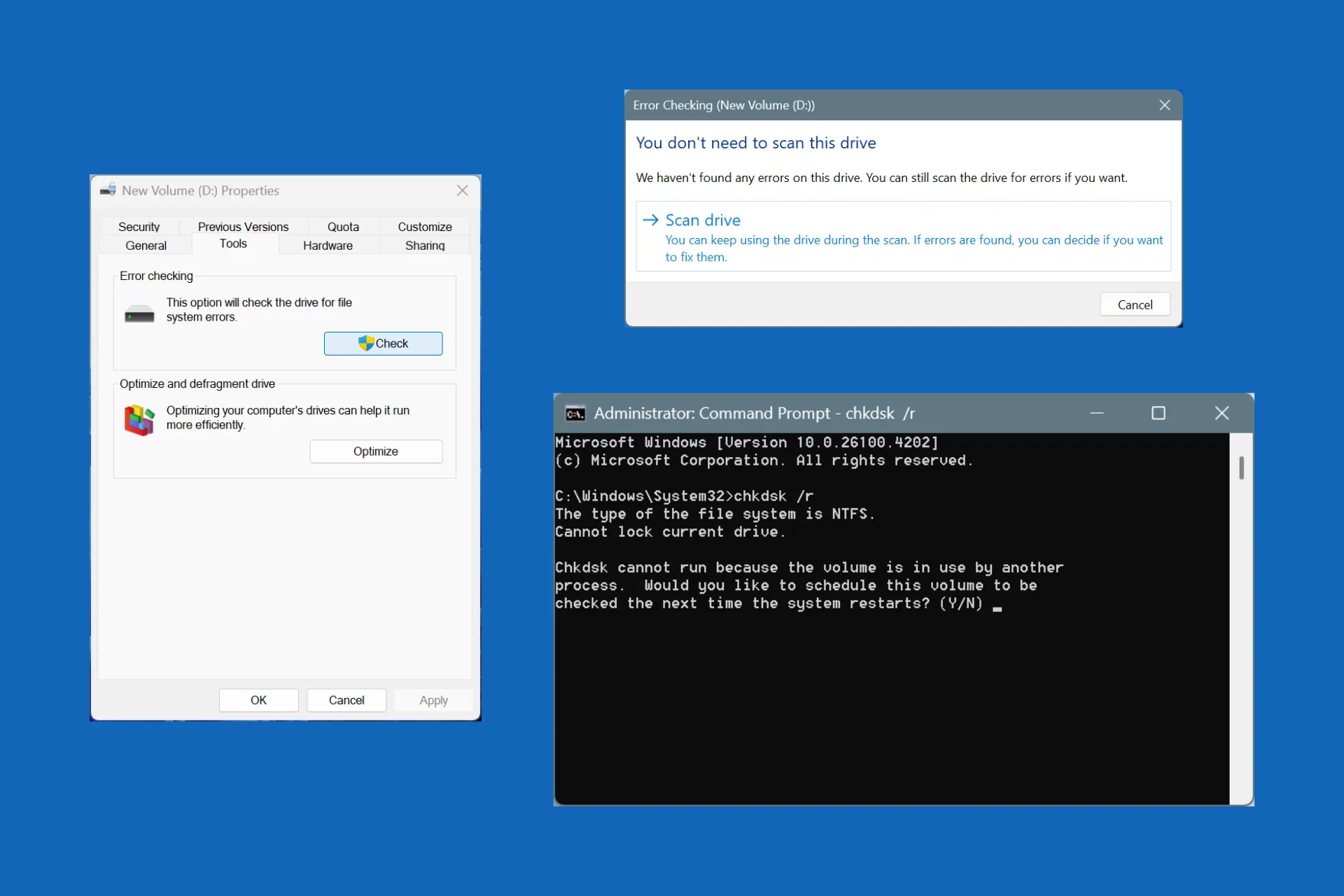Cancel the Error Checking dialog
This screenshot has width=1344, height=896.
point(1134,304)
